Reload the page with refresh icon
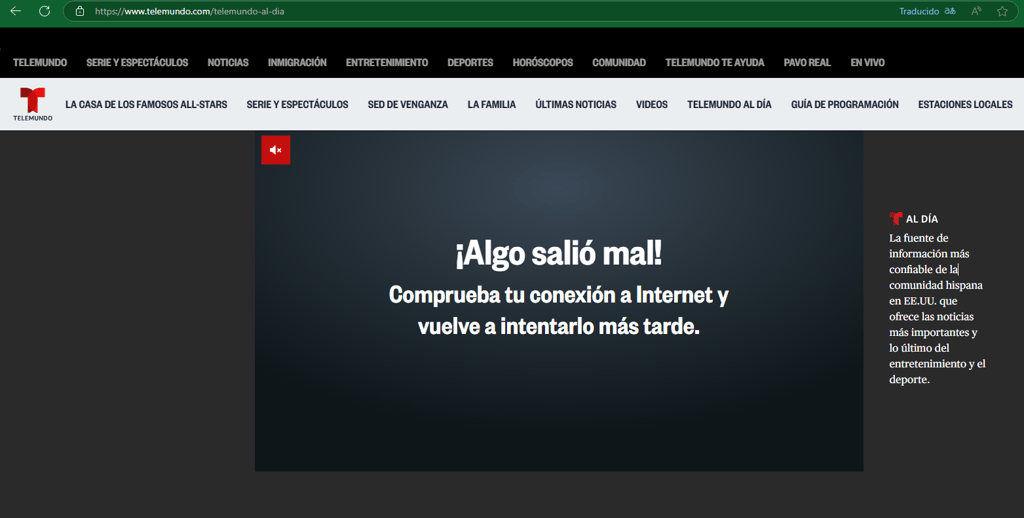This screenshot has height=518, width=1024. [x=44, y=11]
